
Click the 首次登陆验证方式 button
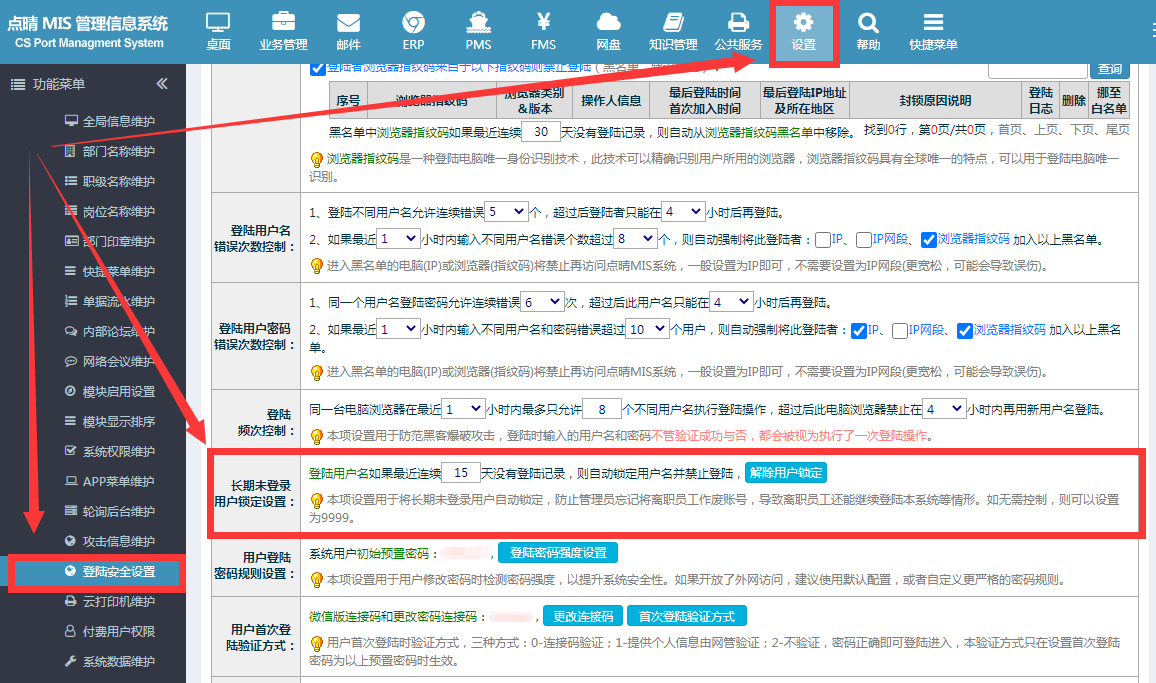[686, 616]
